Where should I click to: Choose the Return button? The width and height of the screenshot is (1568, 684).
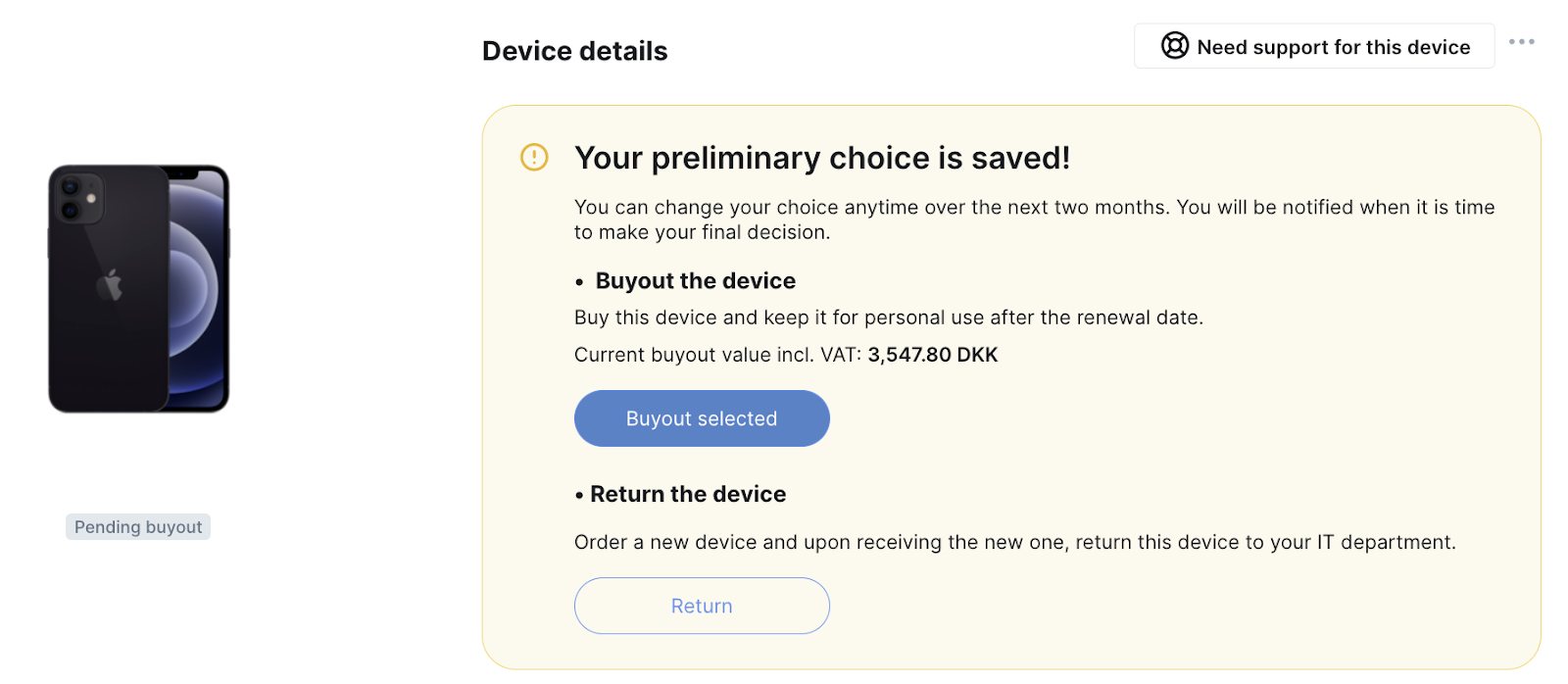(x=702, y=606)
